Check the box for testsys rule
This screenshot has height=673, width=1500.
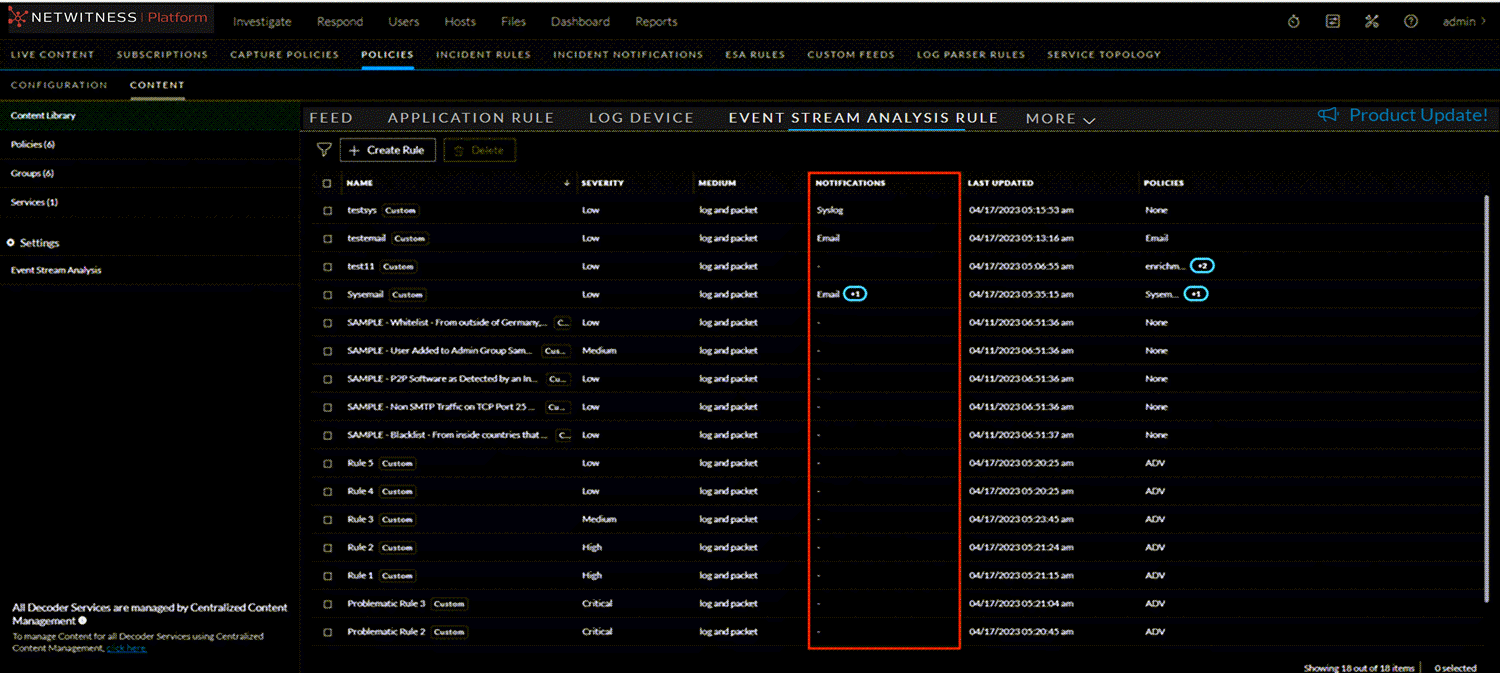[327, 211]
